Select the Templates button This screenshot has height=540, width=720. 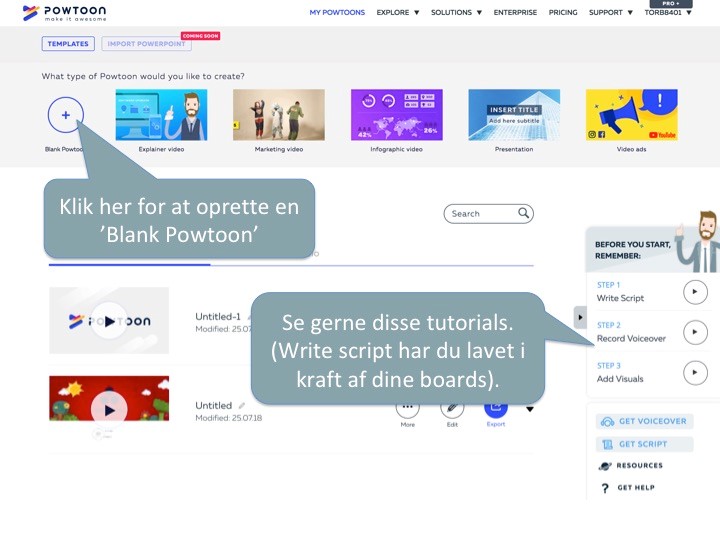click(68, 44)
